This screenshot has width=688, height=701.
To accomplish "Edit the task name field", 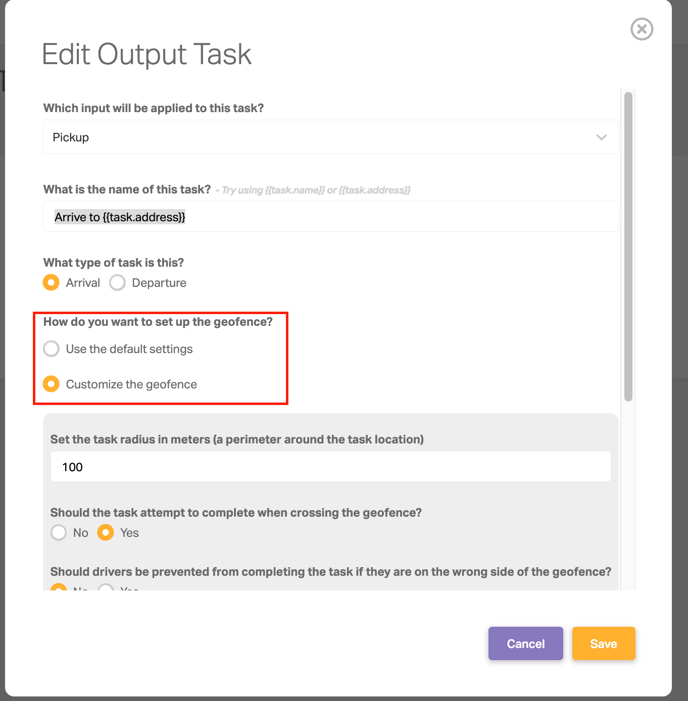I will tap(330, 217).
